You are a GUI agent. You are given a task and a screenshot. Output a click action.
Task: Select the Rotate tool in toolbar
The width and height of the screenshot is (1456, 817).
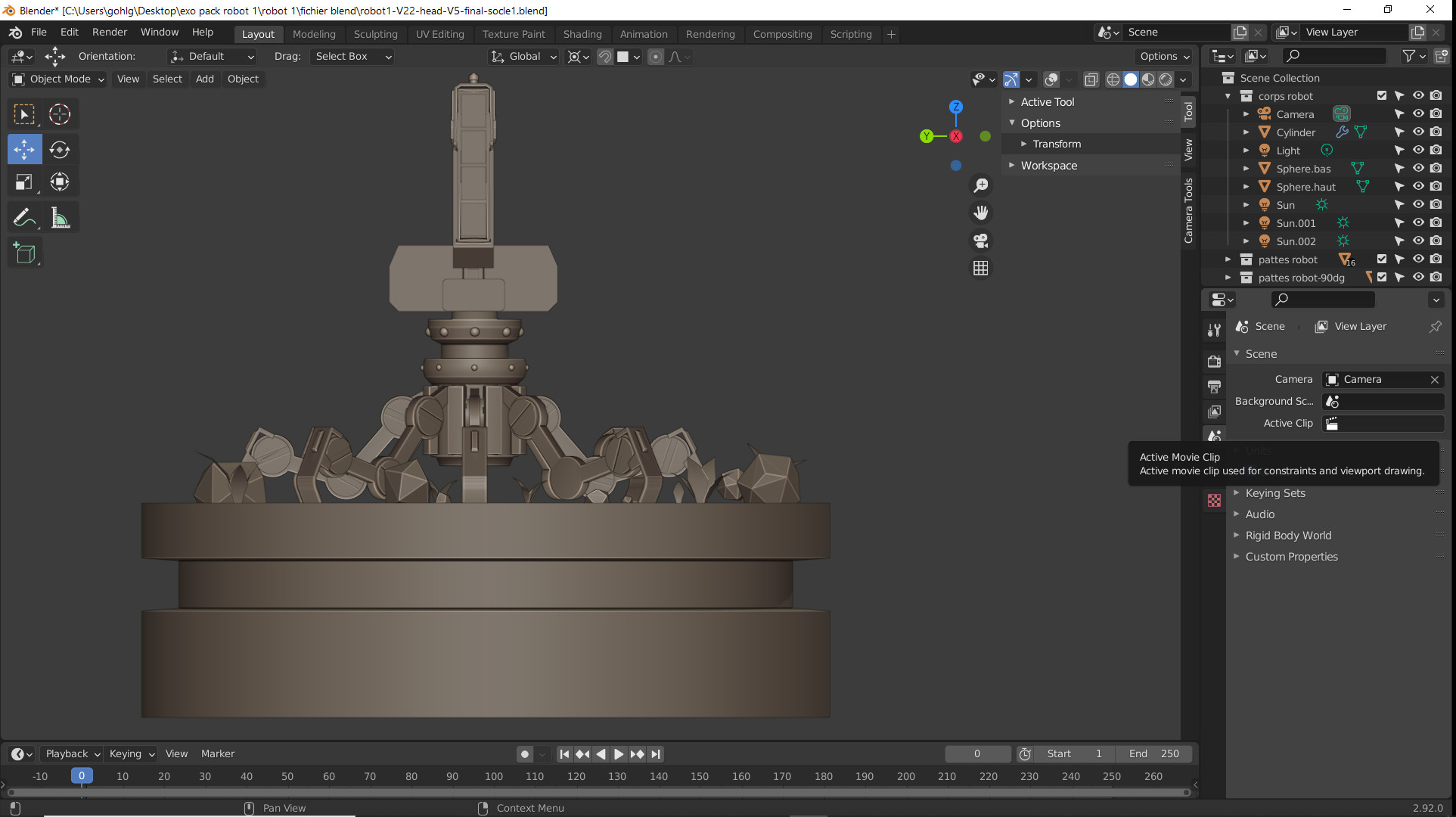coord(60,150)
